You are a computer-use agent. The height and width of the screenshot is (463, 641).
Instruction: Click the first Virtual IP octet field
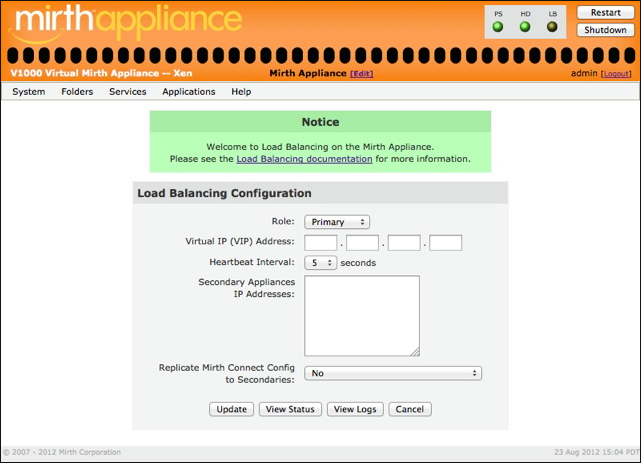click(x=320, y=243)
